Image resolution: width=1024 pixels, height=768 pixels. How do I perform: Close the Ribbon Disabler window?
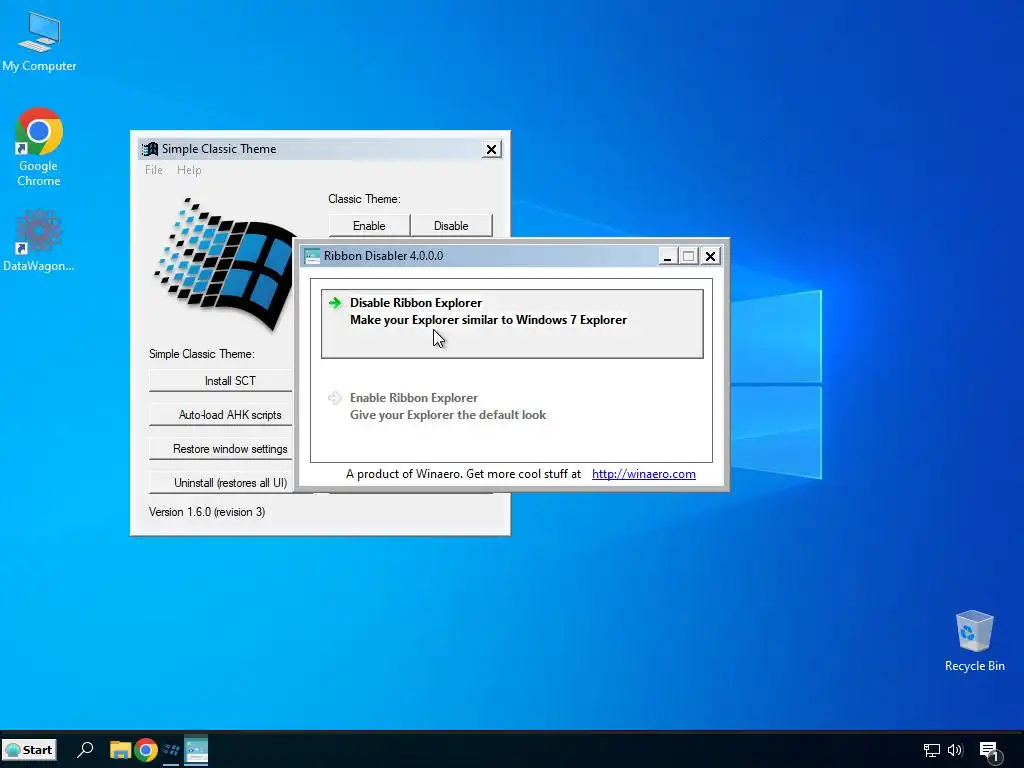711,256
